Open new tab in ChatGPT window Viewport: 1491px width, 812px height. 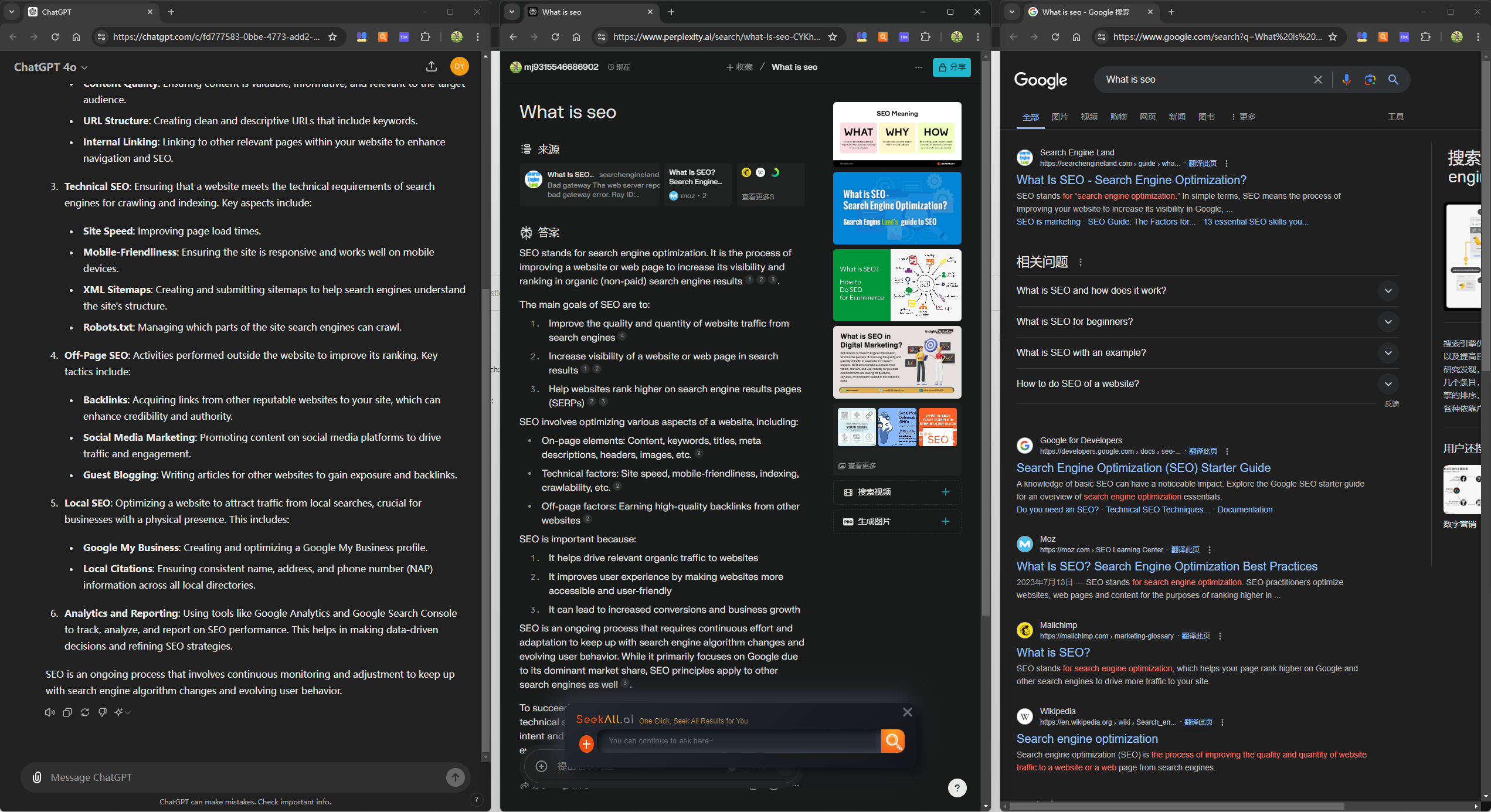[171, 12]
